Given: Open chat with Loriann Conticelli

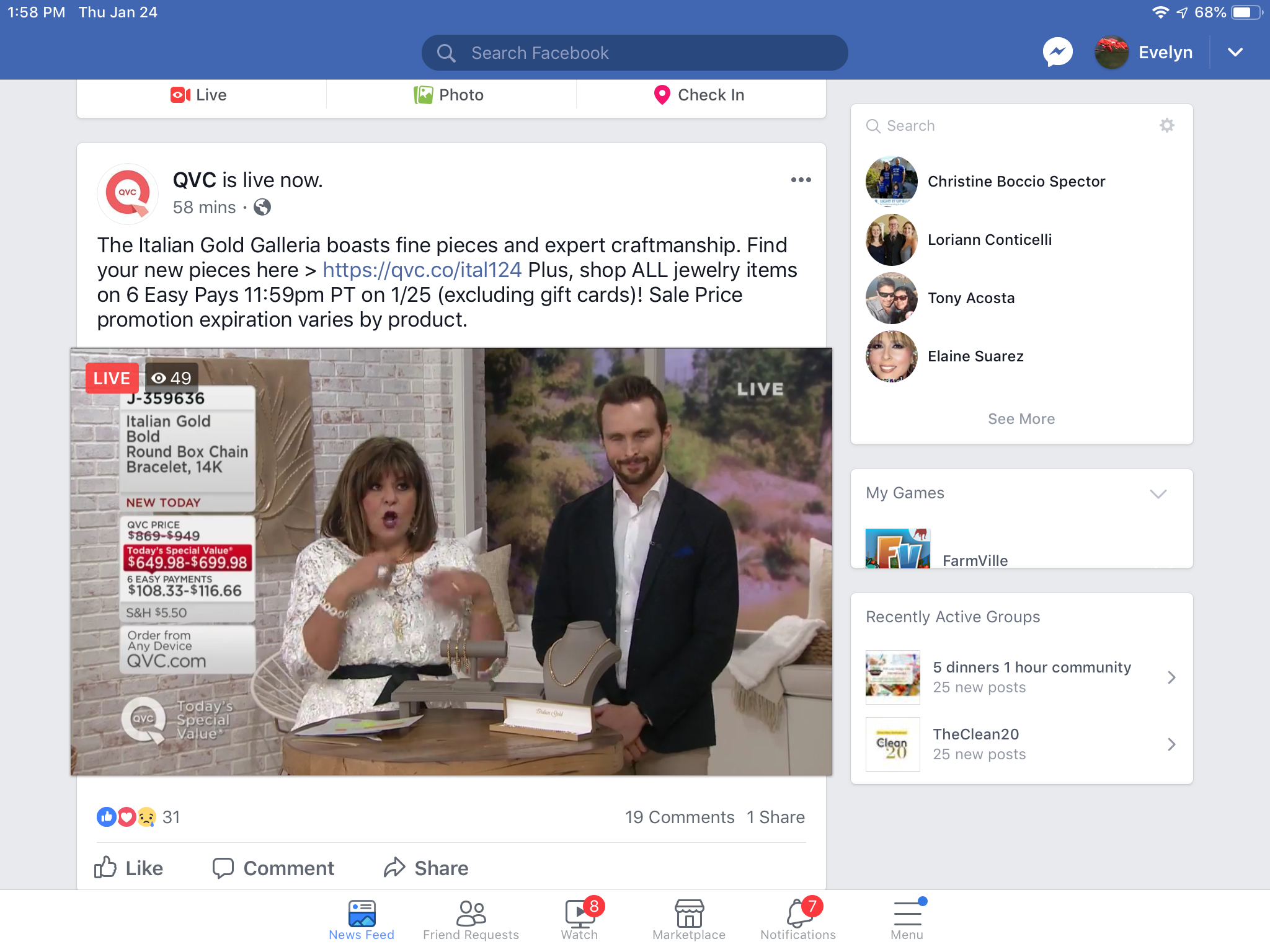Looking at the screenshot, I should click(1021, 239).
